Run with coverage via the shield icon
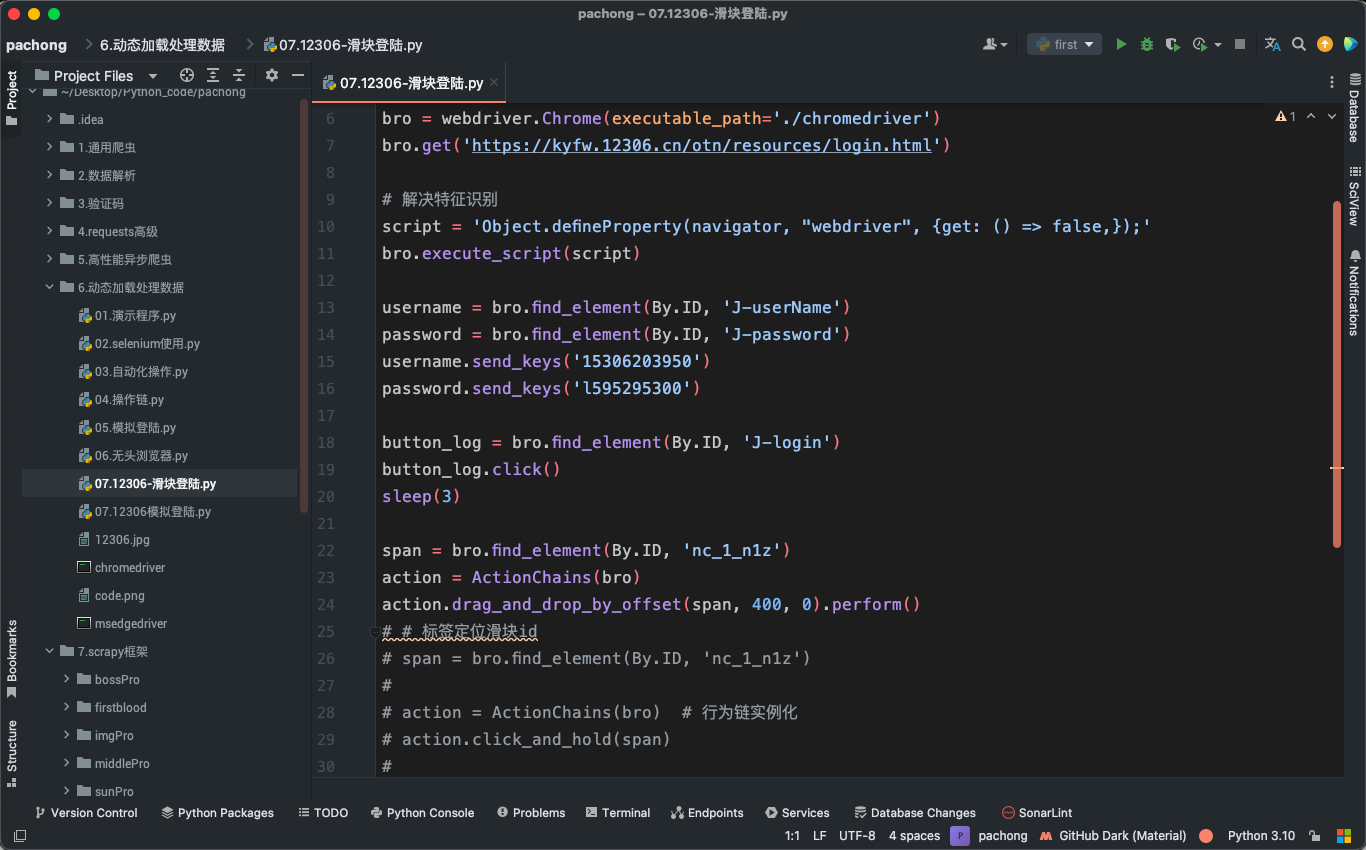This screenshot has height=850, width=1366. coord(1172,44)
